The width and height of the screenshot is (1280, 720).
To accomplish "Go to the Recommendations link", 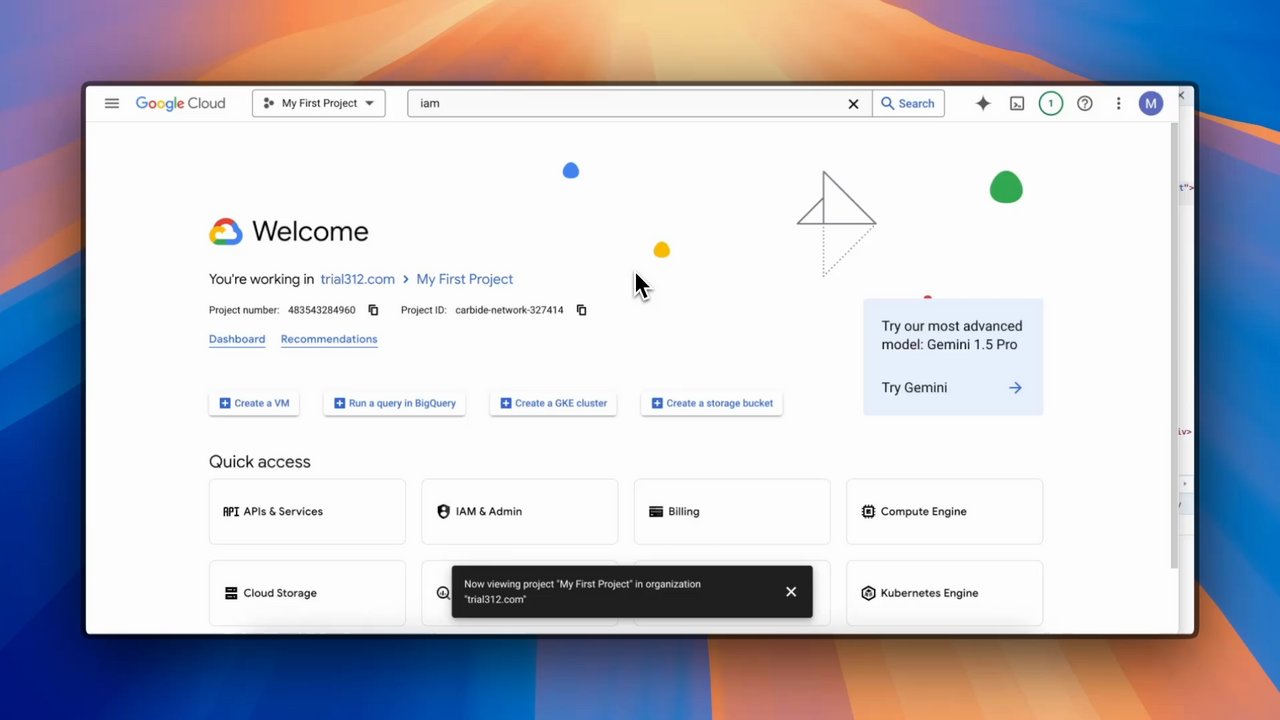I will pos(329,339).
